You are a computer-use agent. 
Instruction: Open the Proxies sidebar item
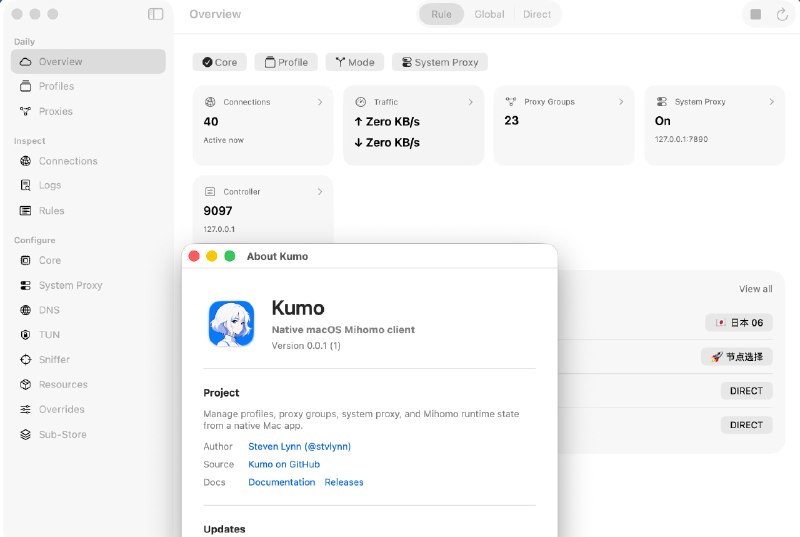tap(88, 111)
